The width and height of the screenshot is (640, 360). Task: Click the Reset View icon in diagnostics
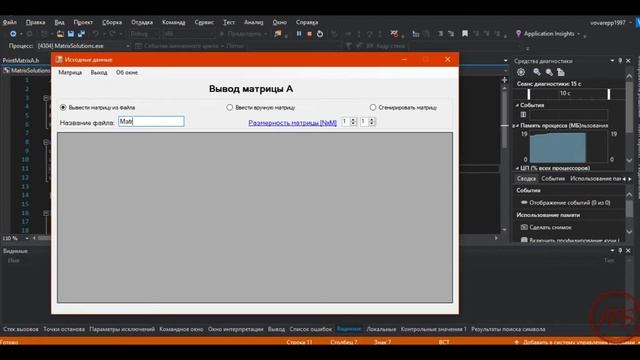pyautogui.click(x=561, y=72)
